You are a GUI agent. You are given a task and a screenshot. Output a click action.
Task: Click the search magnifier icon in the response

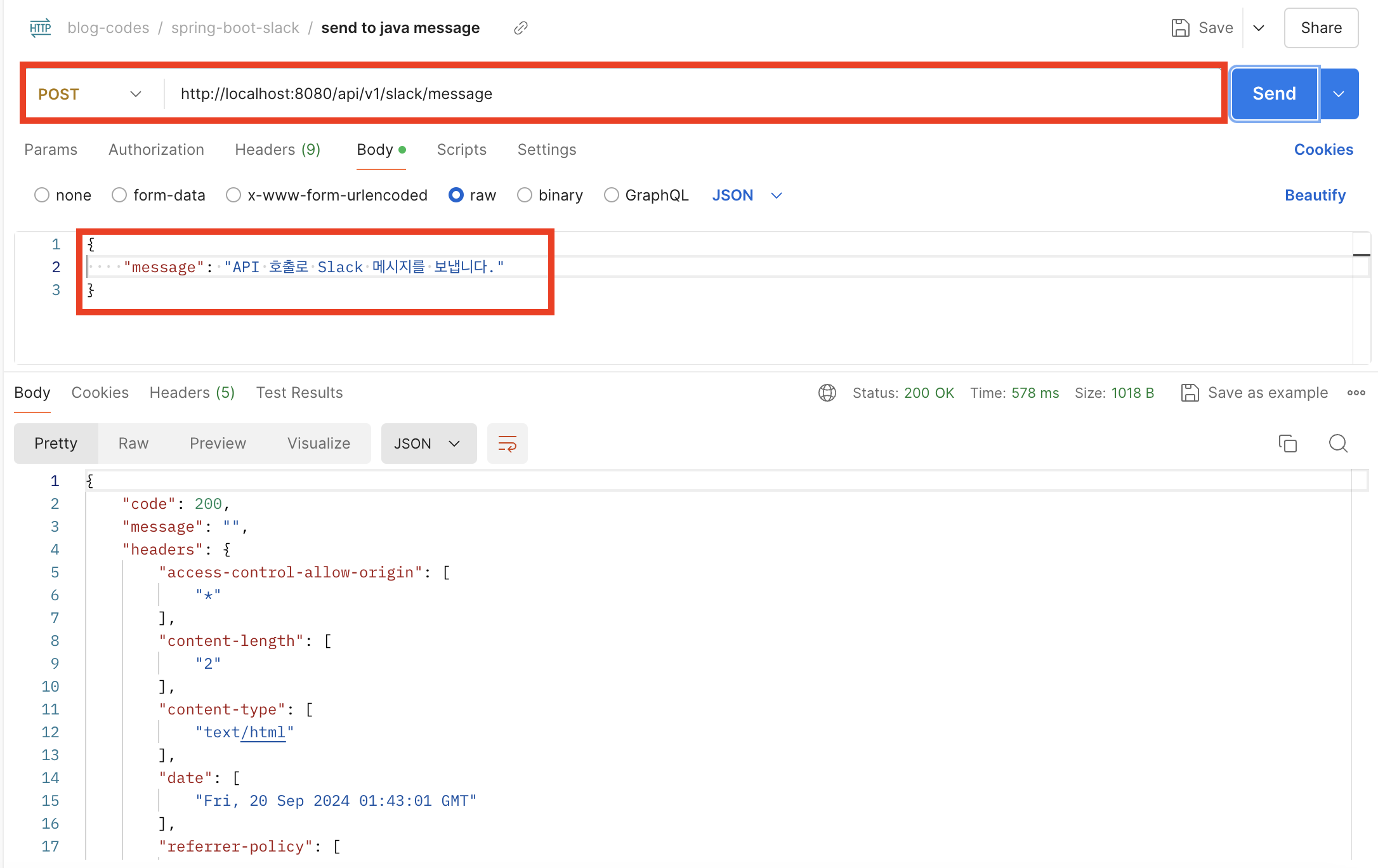(1338, 444)
